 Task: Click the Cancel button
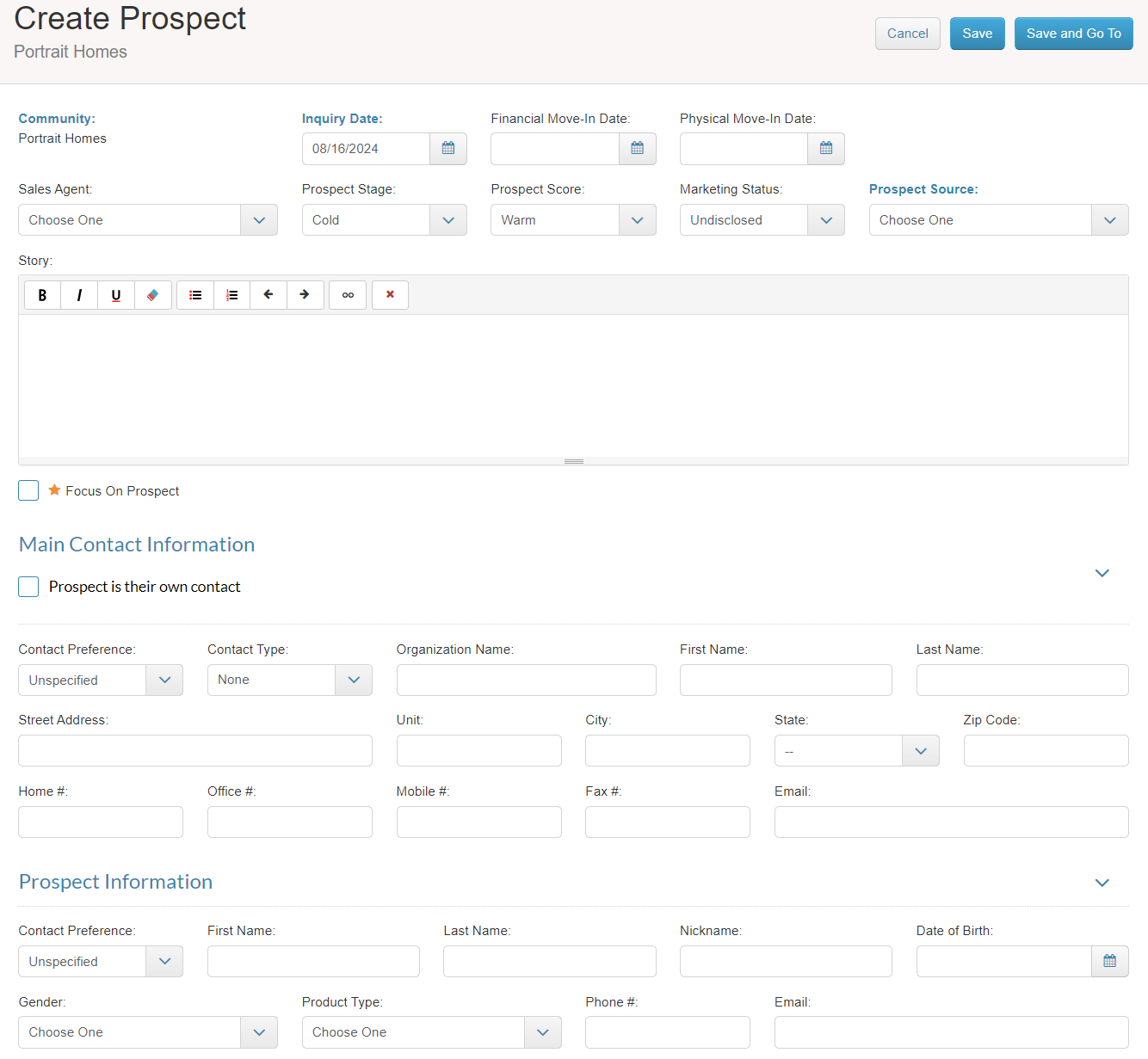(x=908, y=34)
